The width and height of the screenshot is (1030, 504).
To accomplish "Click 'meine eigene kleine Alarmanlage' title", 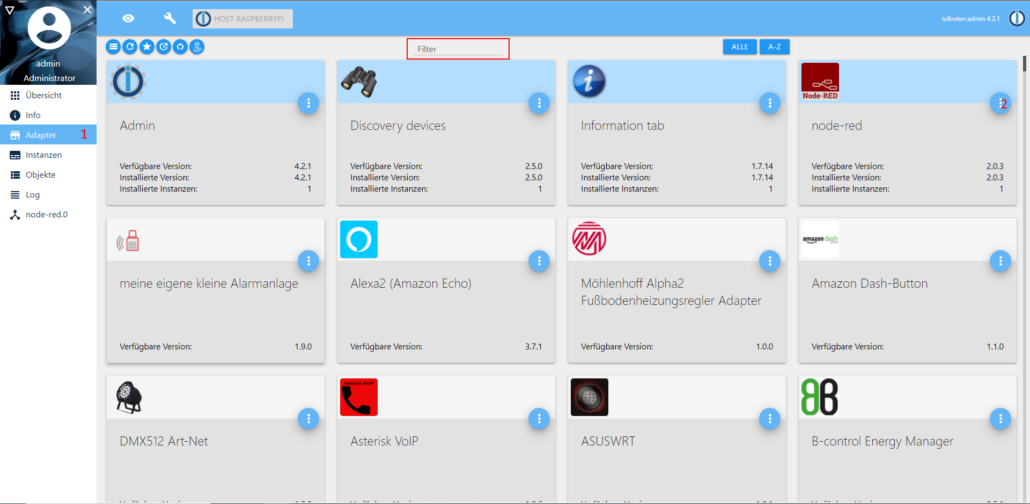I will (209, 284).
